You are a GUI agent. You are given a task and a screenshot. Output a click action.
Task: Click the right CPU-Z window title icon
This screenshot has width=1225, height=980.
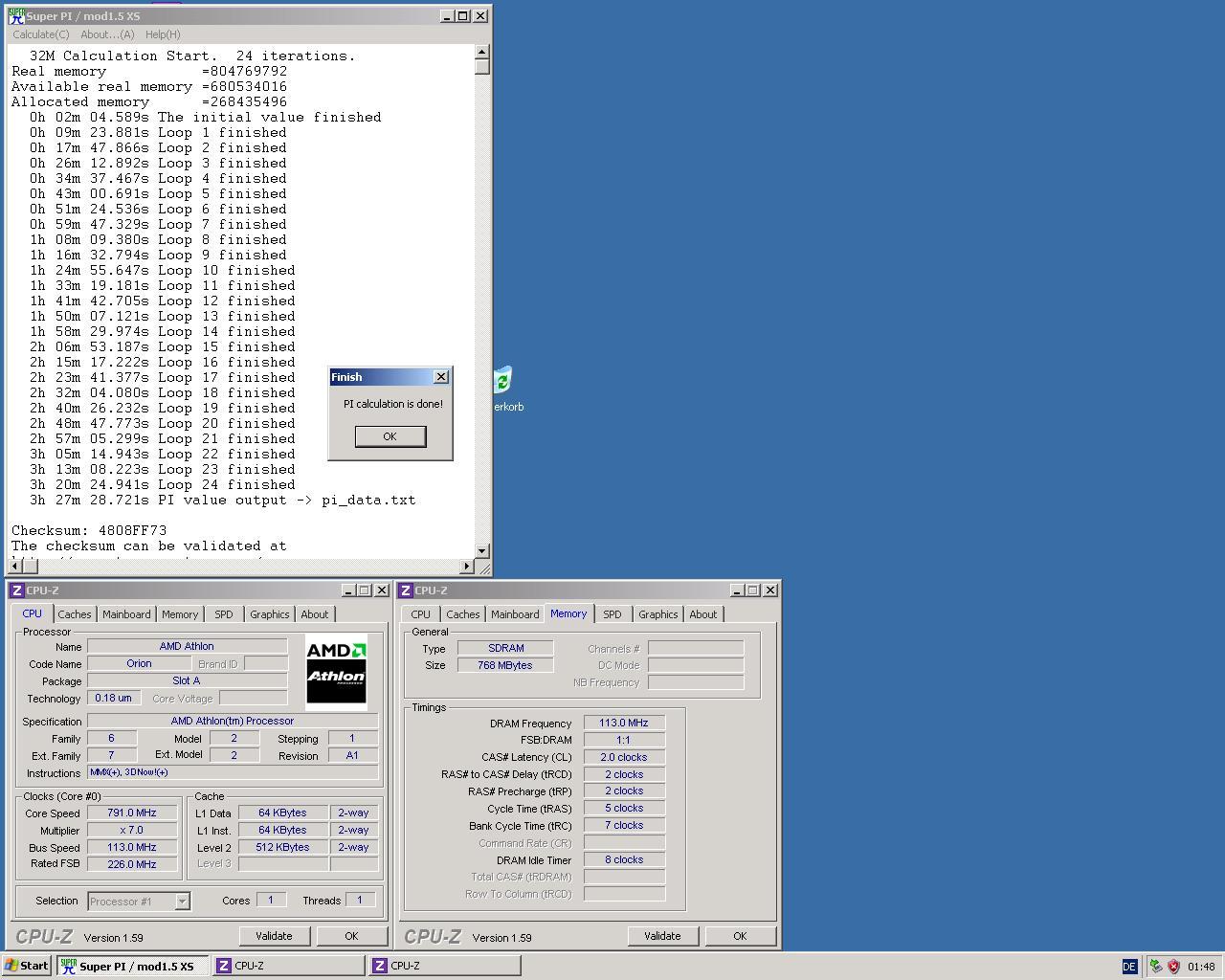coord(405,590)
